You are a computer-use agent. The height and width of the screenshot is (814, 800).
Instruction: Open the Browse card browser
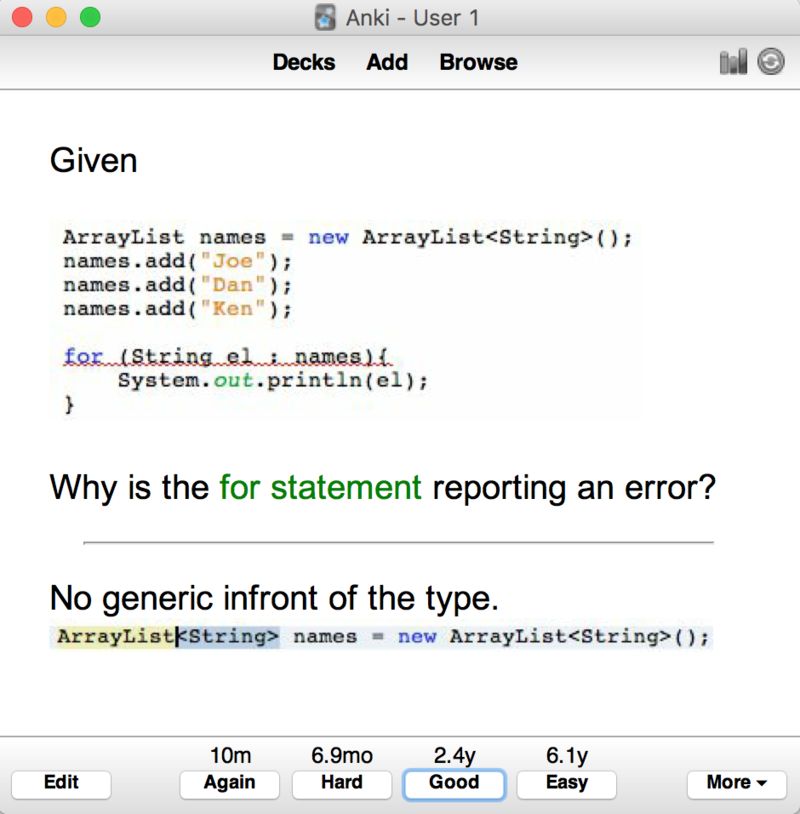click(x=478, y=62)
